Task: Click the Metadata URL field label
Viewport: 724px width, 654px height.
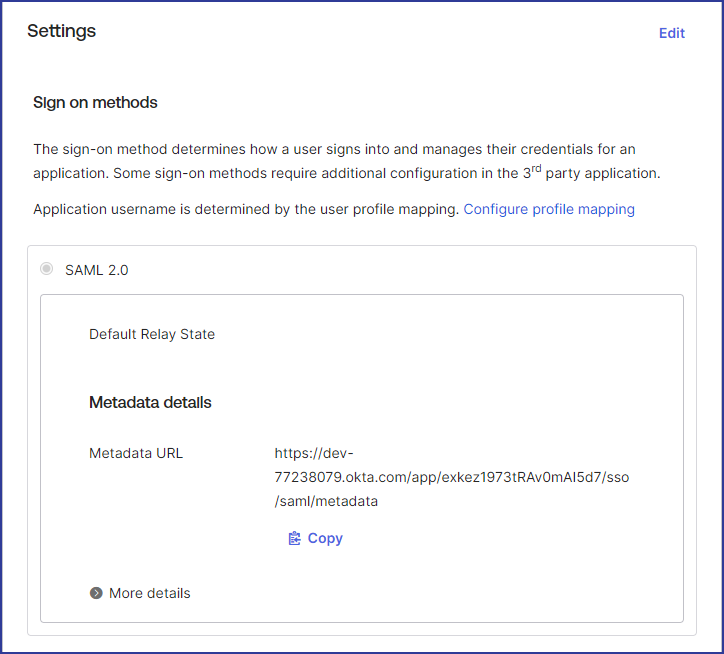Action: (x=136, y=453)
